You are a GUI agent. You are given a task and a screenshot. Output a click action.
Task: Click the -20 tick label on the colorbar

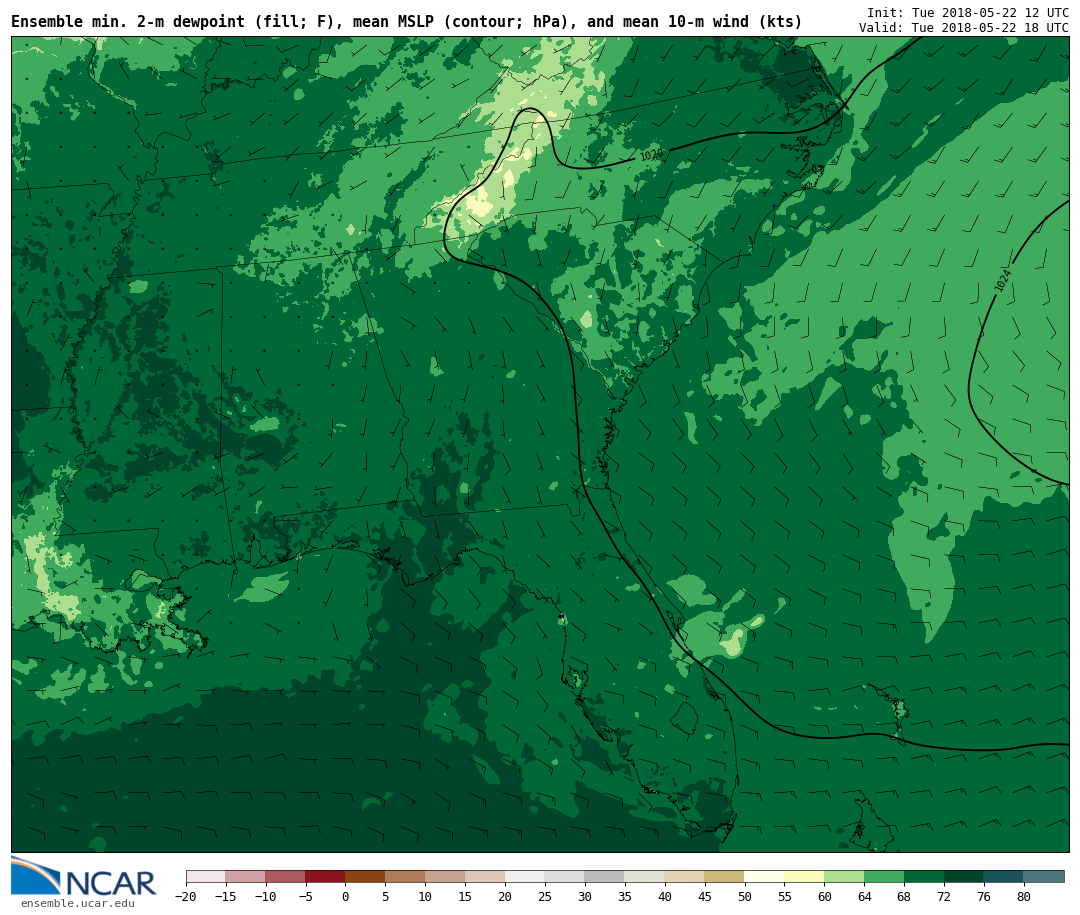(x=185, y=897)
